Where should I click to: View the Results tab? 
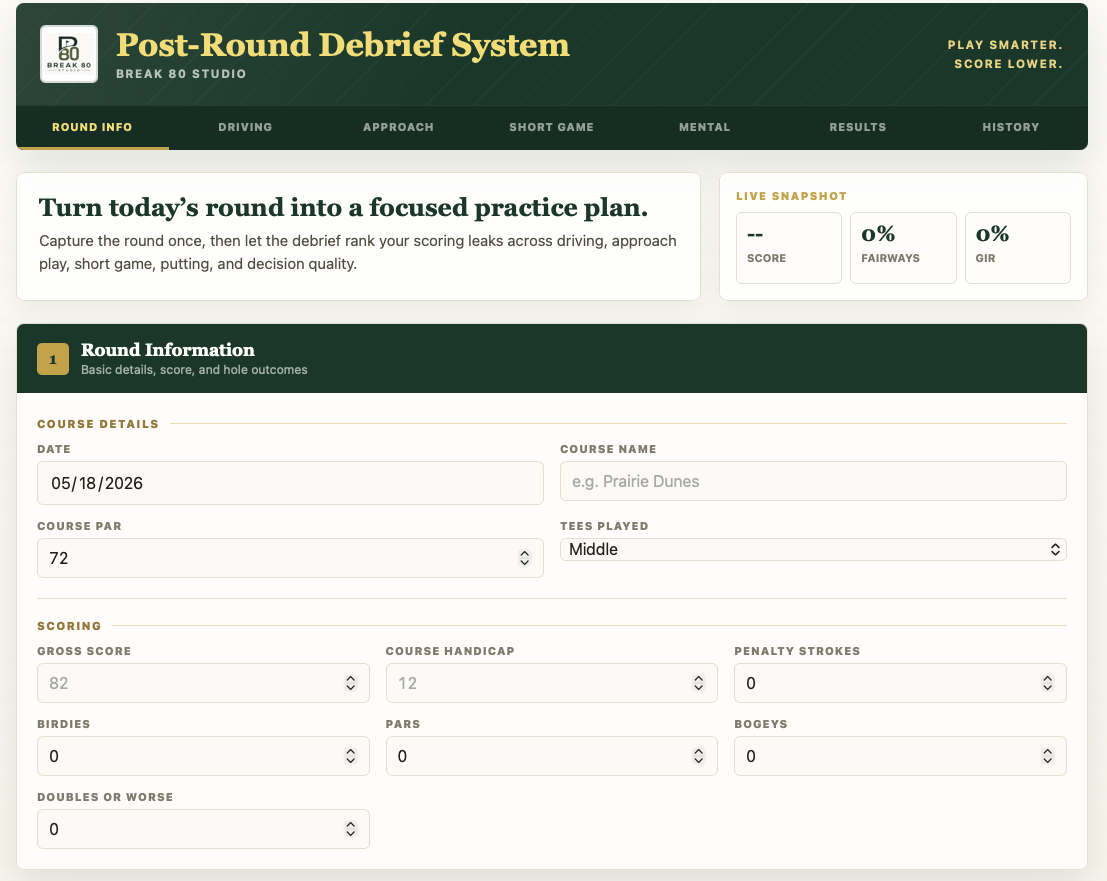click(x=858, y=127)
